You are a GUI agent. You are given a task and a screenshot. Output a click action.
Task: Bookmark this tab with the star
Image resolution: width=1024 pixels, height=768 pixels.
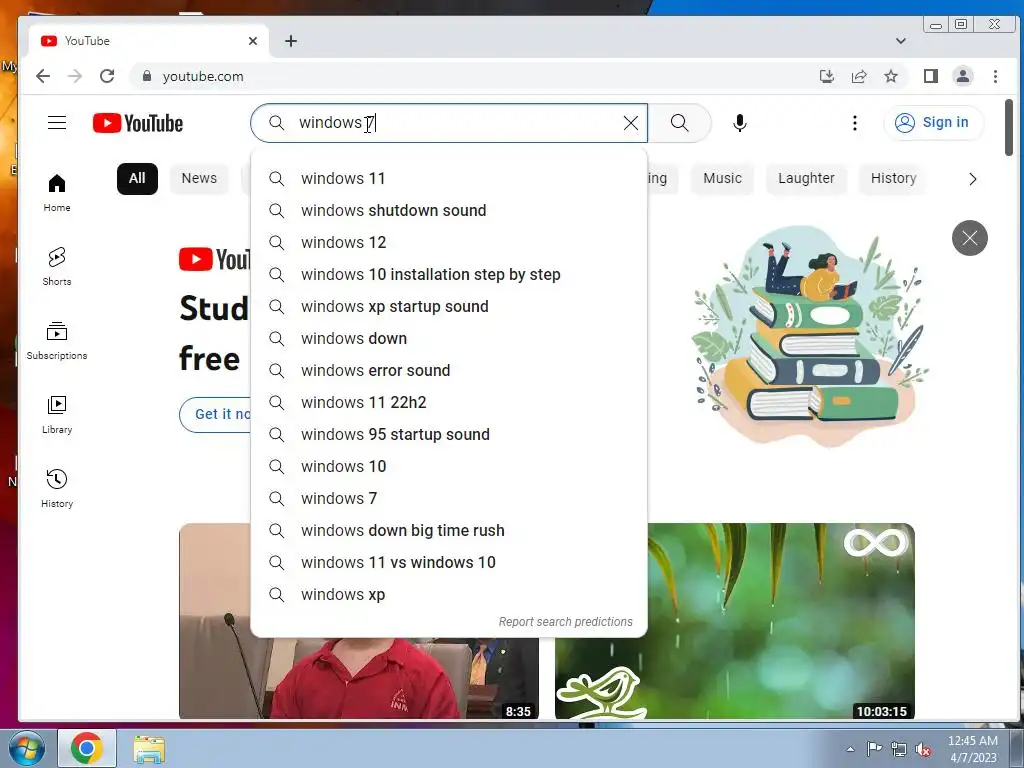click(x=891, y=76)
